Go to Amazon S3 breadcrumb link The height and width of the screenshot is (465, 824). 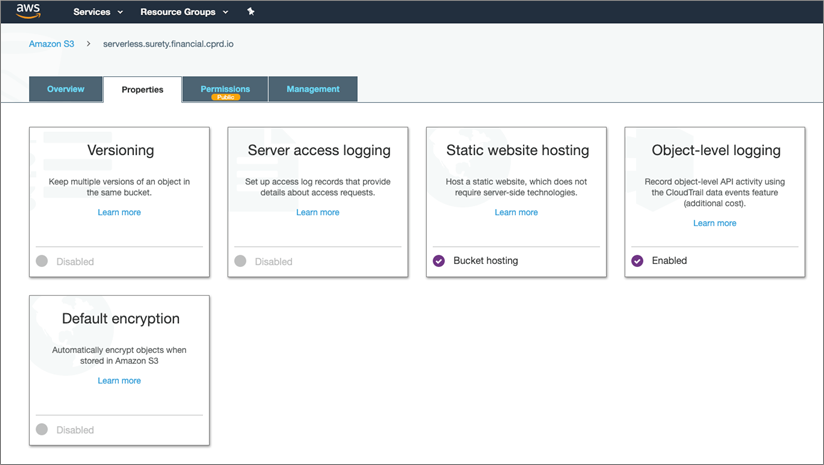pos(52,44)
